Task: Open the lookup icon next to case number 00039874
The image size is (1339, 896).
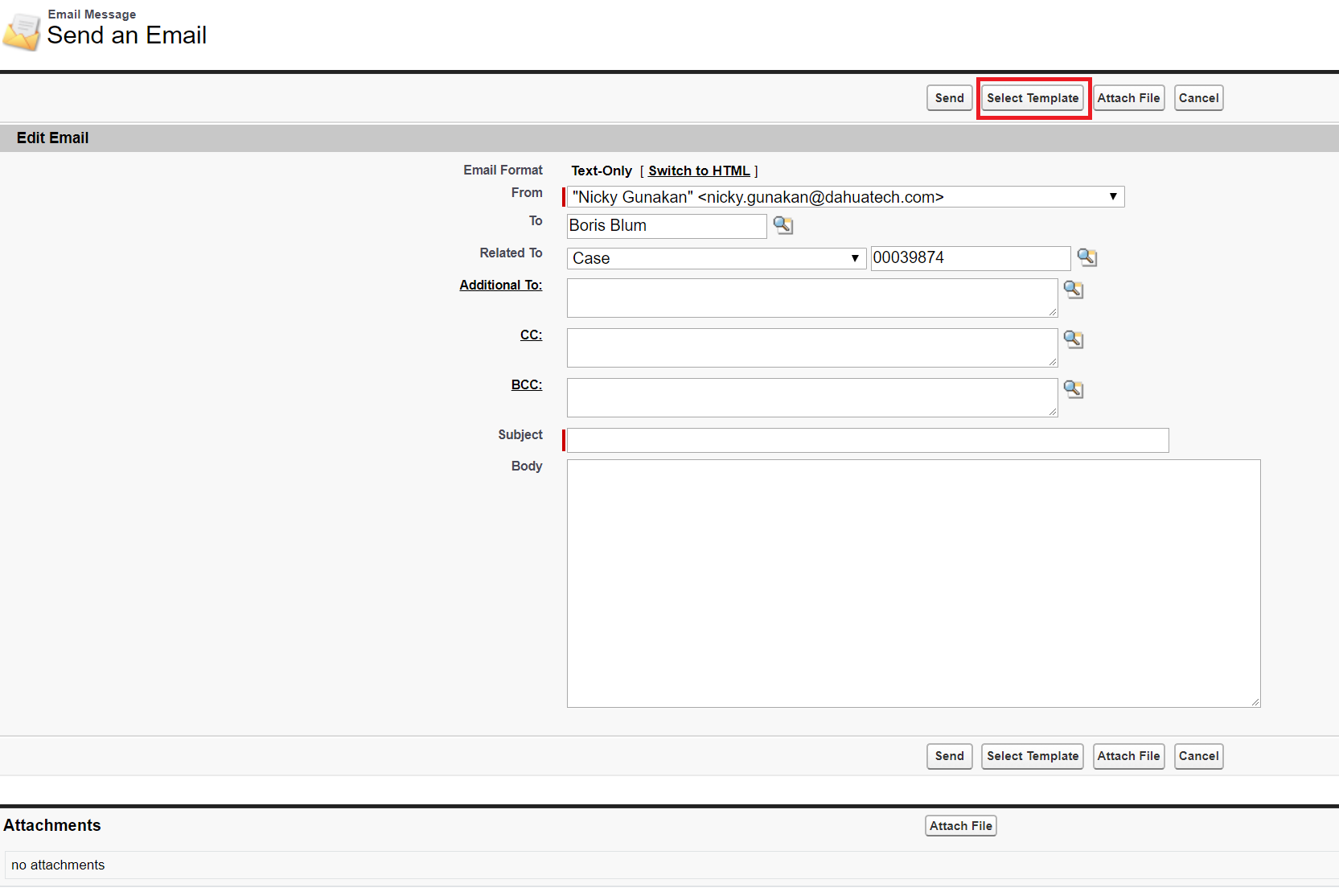Action: point(1086,257)
